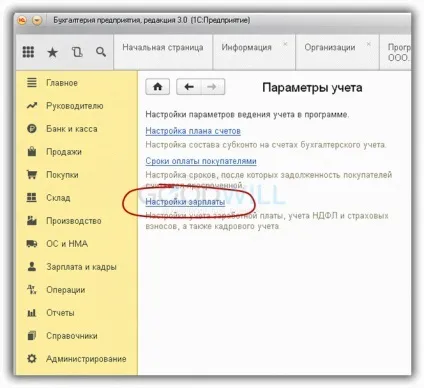Viewport: 424px width, 388px height.
Task: Open the sections grid menu icon
Action: [28, 52]
